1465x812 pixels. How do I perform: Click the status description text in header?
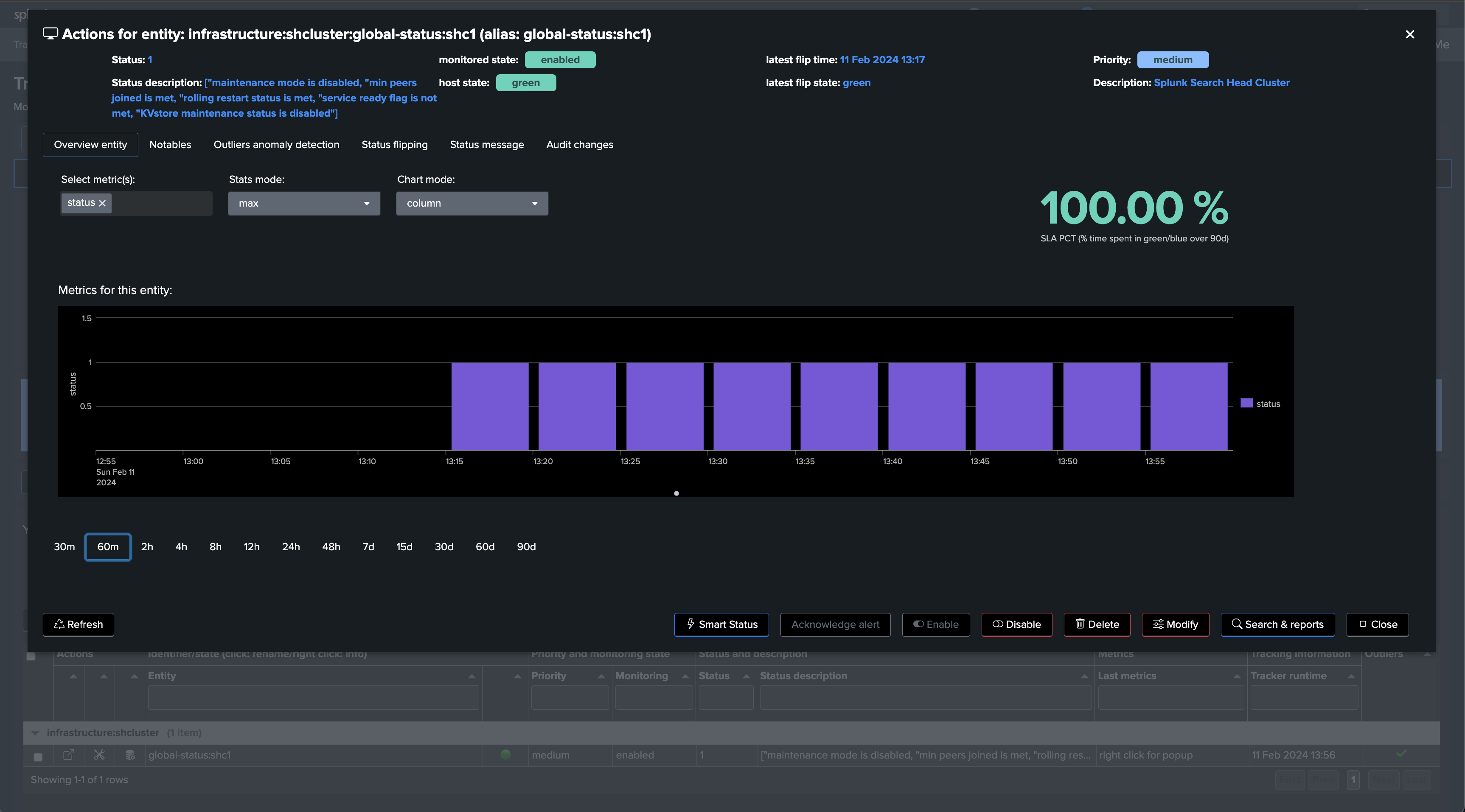tap(274, 98)
